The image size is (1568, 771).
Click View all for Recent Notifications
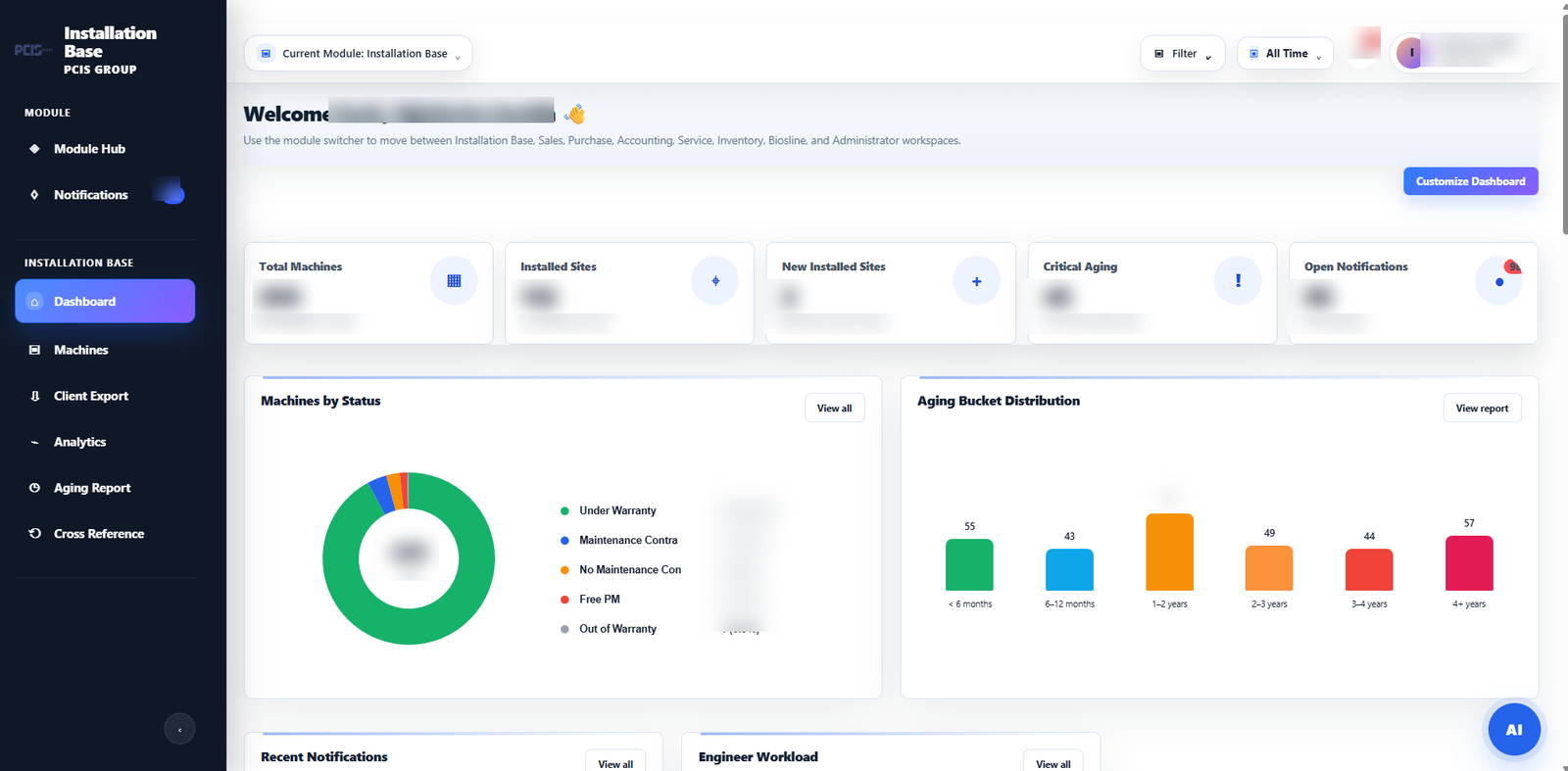click(615, 764)
